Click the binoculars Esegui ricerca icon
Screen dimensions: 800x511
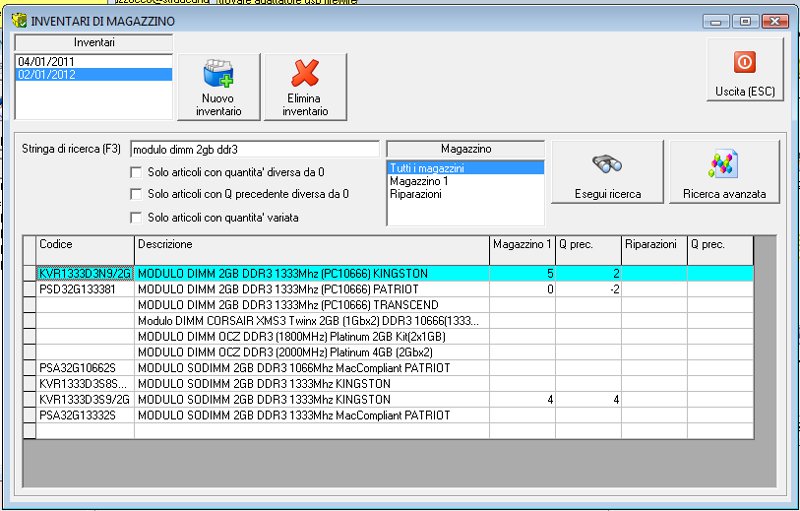tap(607, 164)
